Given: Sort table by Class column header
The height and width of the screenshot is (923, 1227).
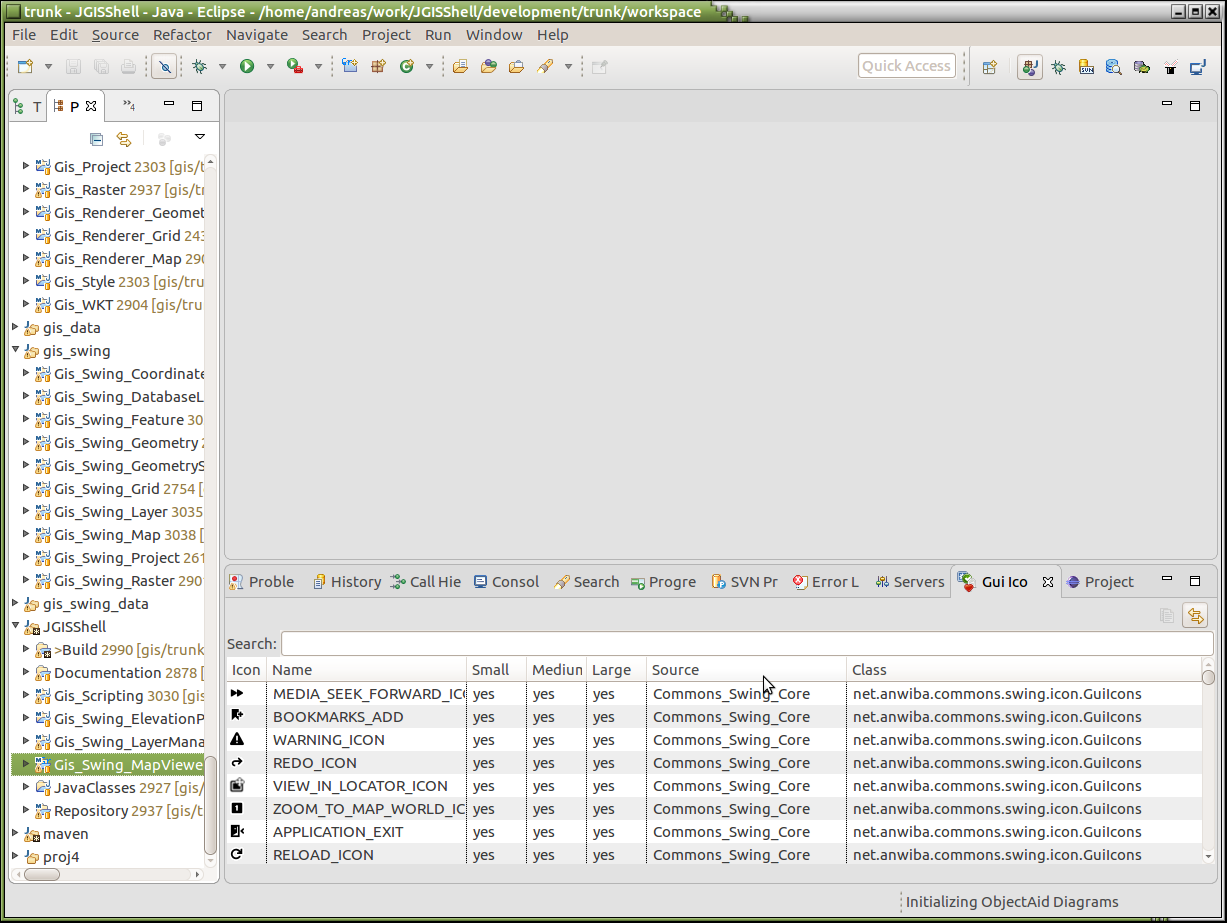Looking at the screenshot, I should tap(1024, 670).
